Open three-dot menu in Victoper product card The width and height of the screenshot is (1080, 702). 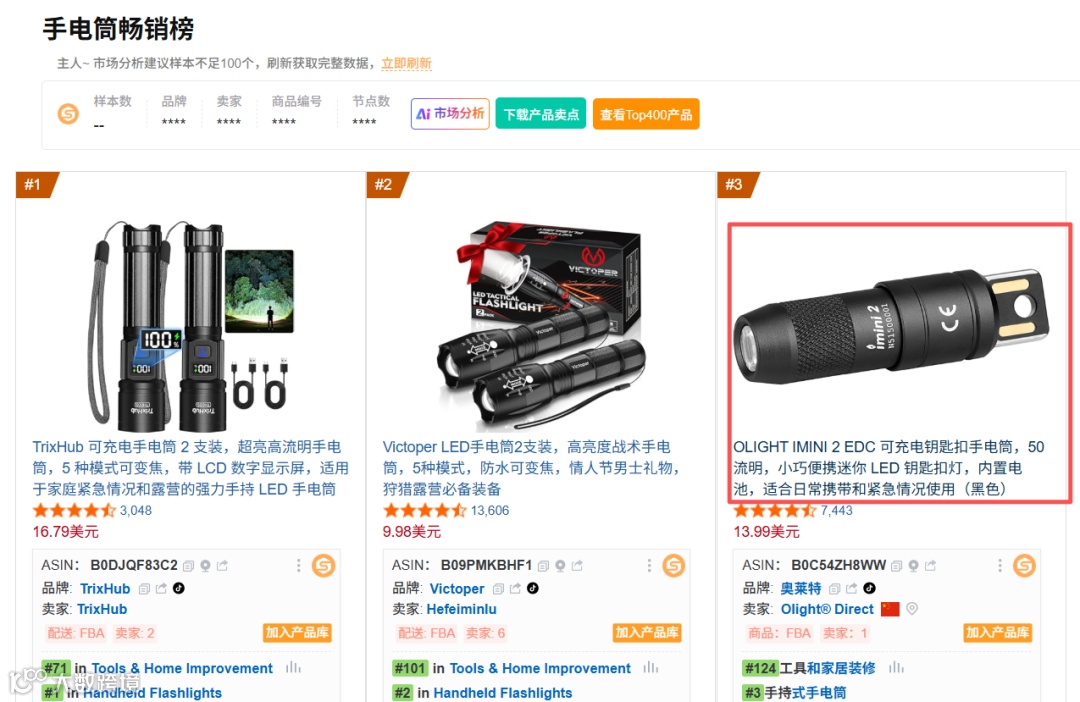point(649,566)
